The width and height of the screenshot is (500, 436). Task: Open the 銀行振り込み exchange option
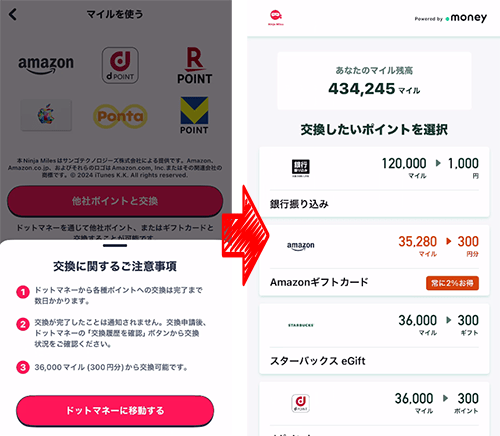pos(374,182)
